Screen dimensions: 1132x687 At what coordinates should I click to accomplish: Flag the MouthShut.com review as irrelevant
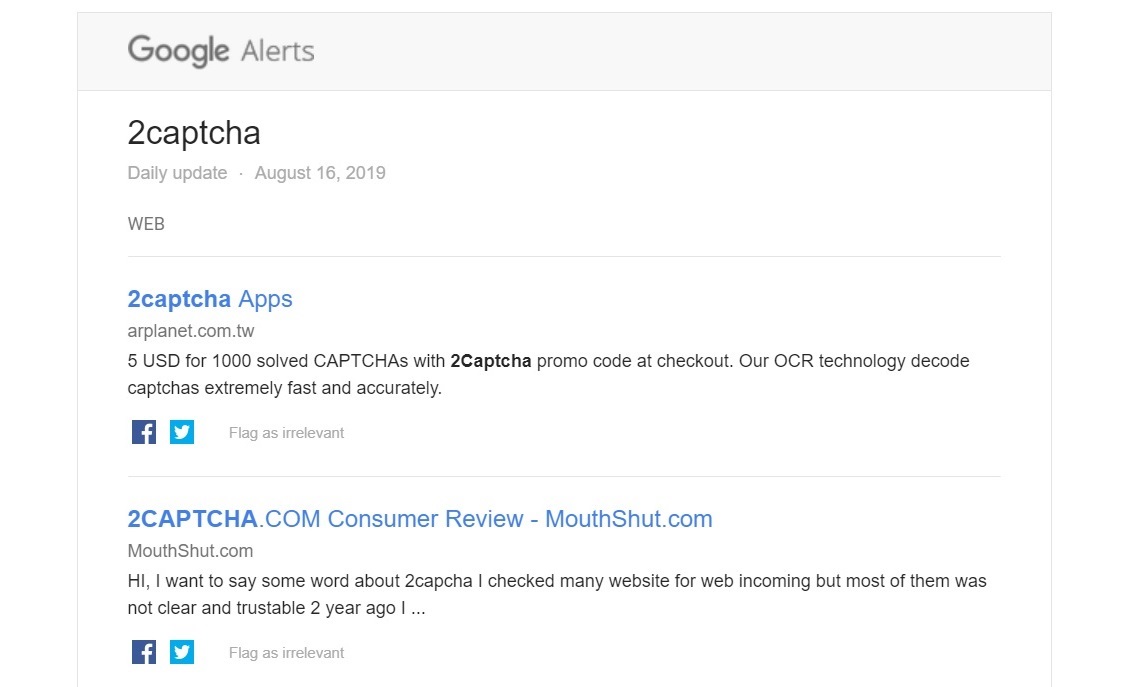point(287,653)
